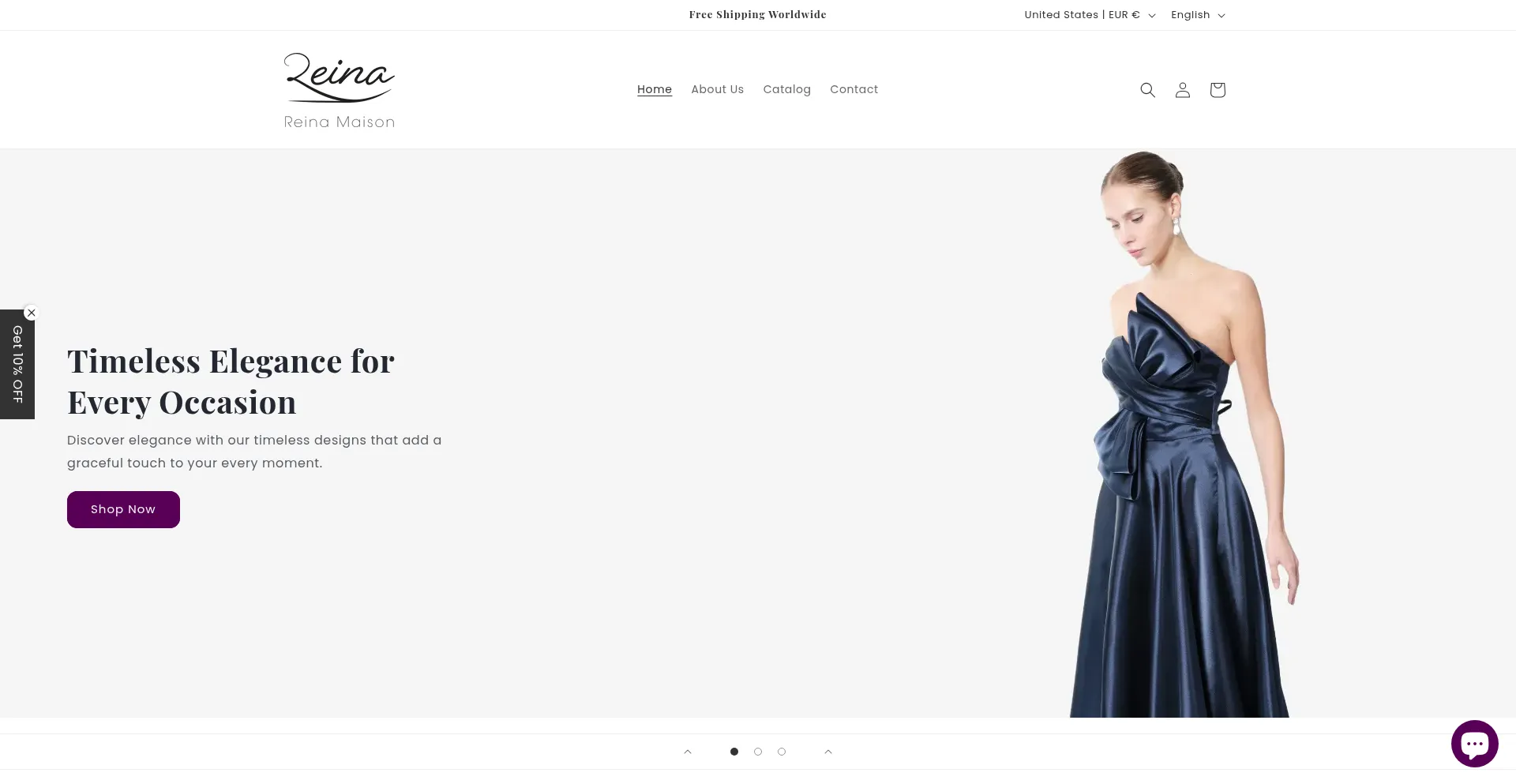The width and height of the screenshot is (1516, 784).
Task: Dismiss the Get 10% OFF tab
Action: pyautogui.click(x=31, y=313)
